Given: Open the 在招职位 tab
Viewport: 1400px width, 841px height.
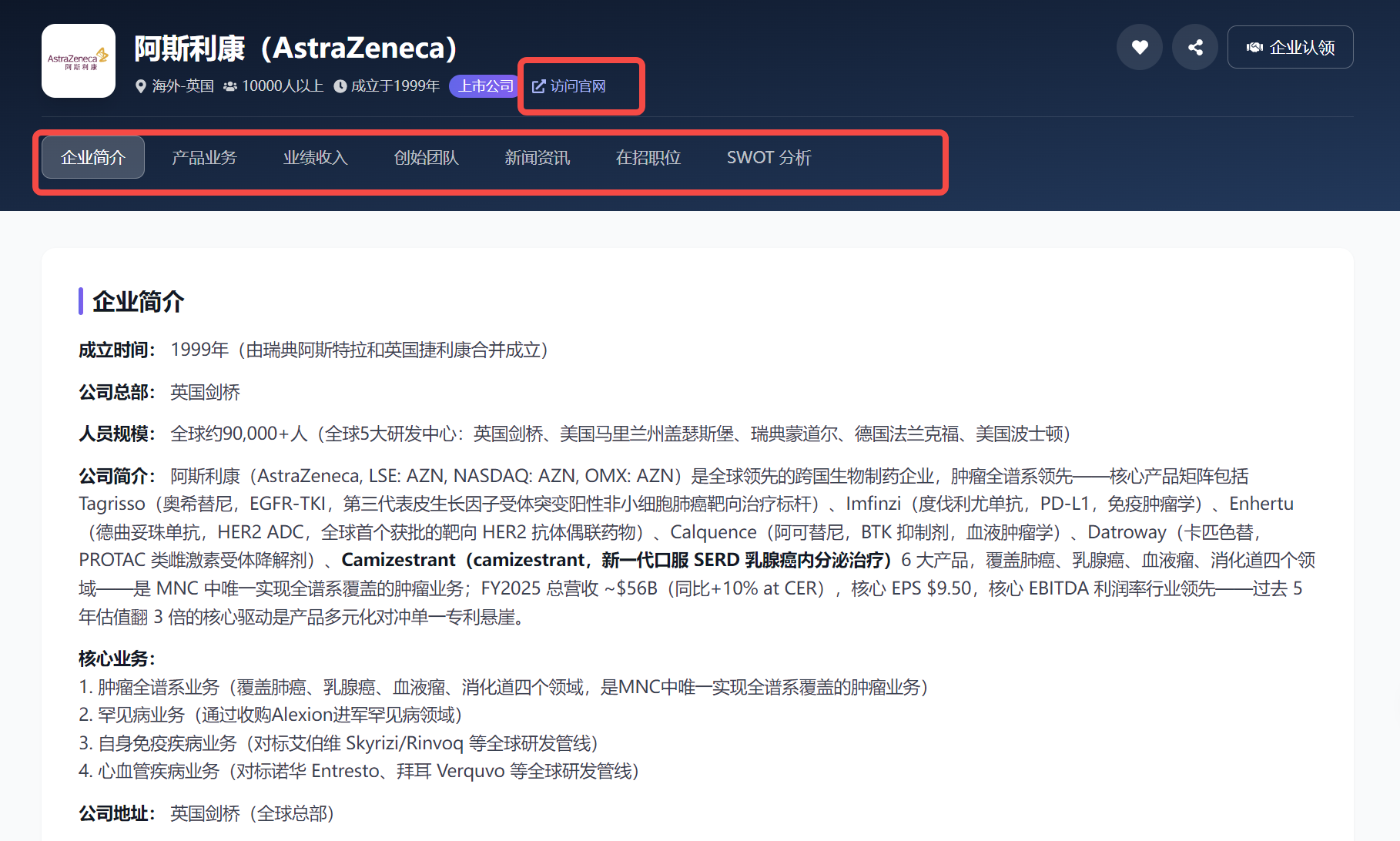Looking at the screenshot, I should click(x=648, y=157).
